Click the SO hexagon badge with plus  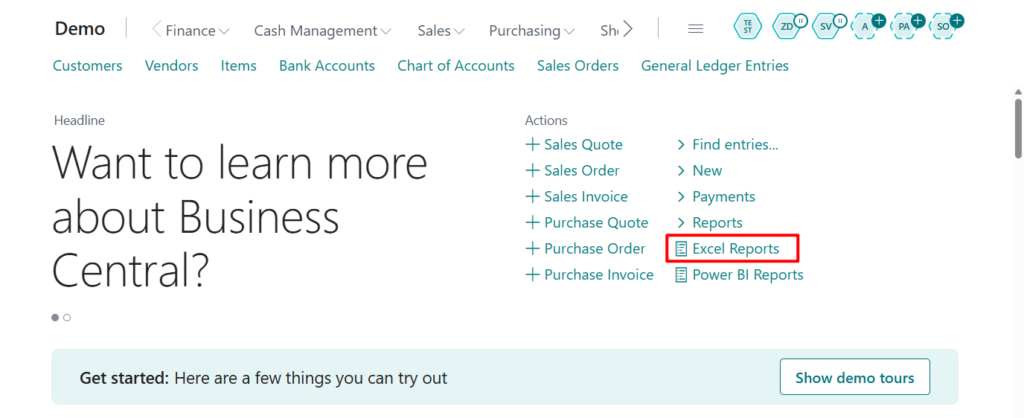pyautogui.click(x=942, y=27)
